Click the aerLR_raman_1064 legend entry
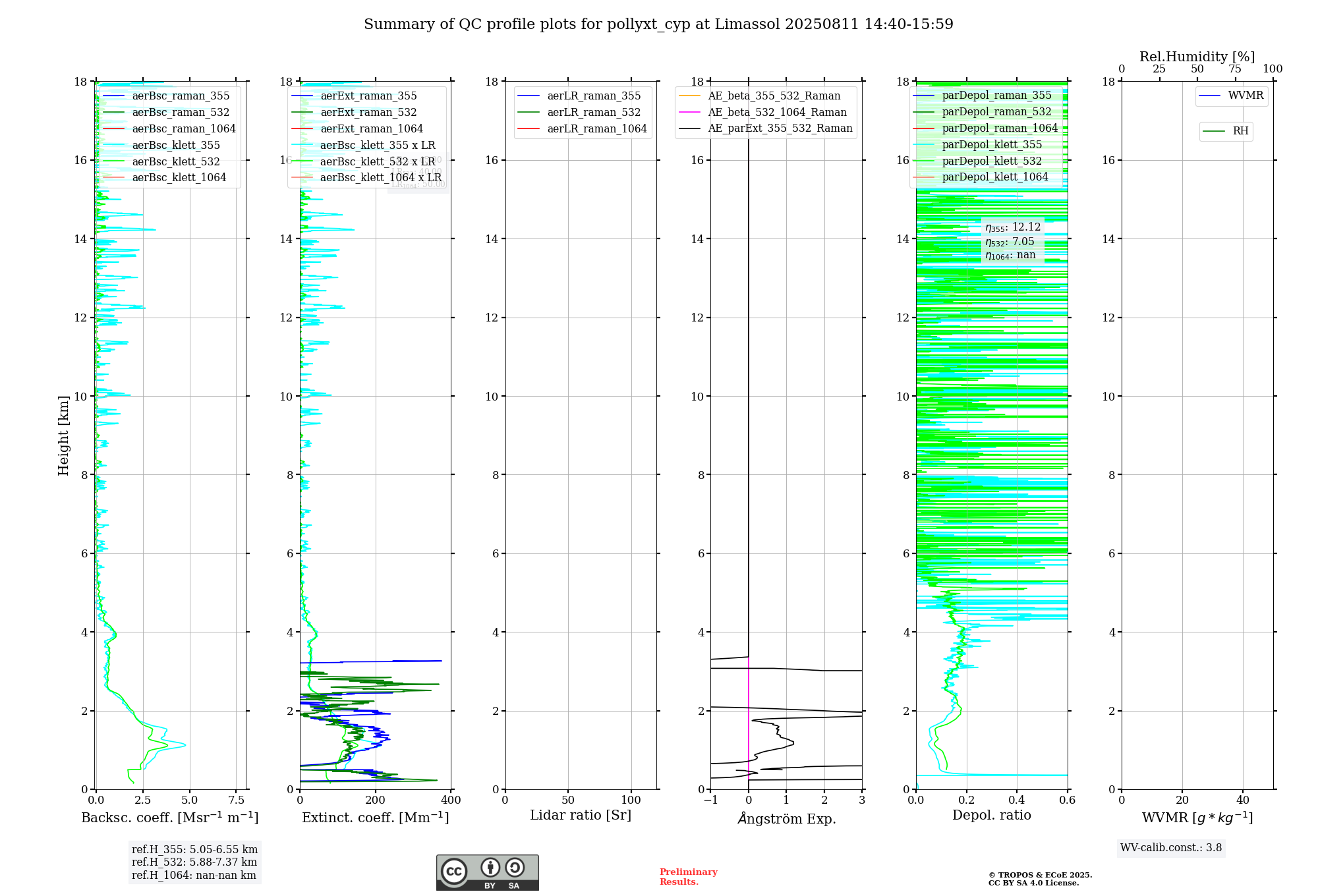1318x896 pixels. tap(583, 129)
